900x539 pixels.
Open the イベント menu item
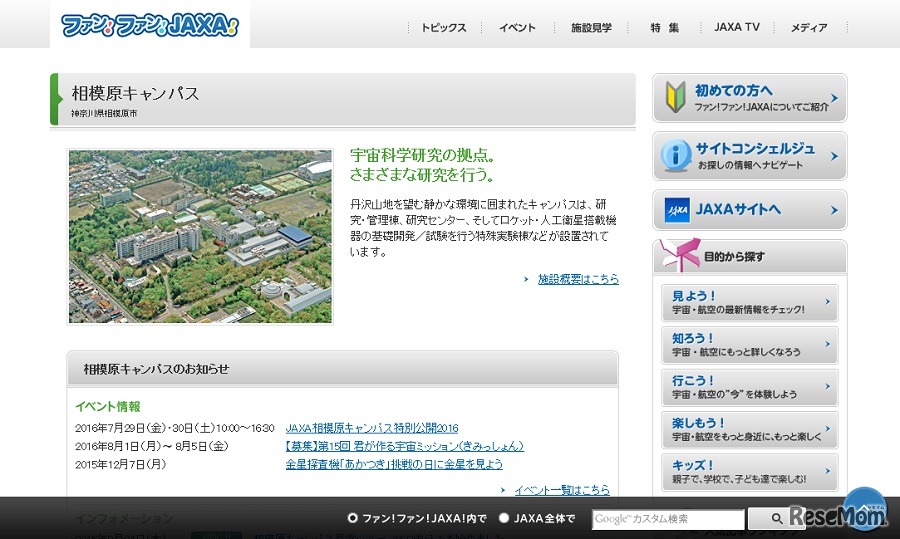click(517, 28)
